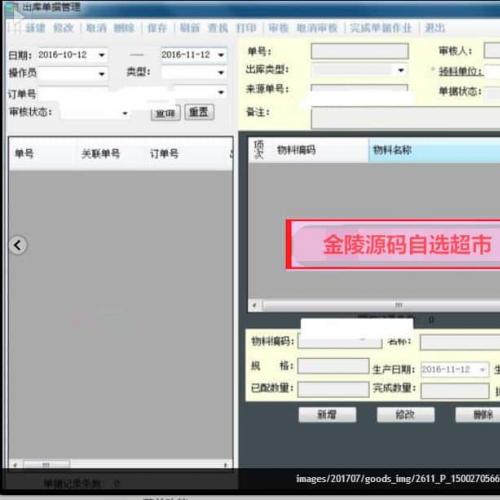Click the 删除 button below the detail form

point(478,415)
